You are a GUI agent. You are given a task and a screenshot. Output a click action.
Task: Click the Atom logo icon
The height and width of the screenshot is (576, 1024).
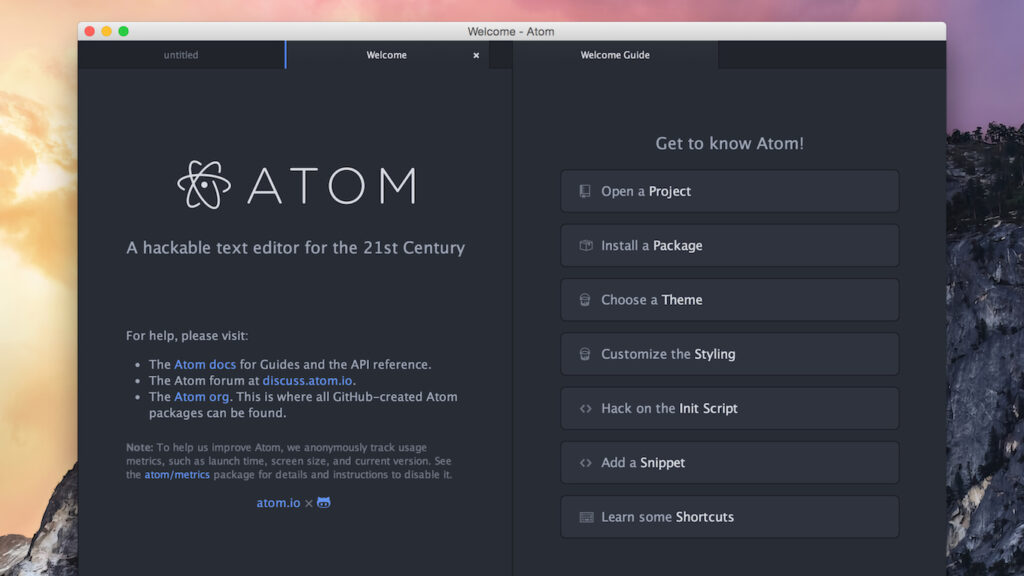click(205, 184)
